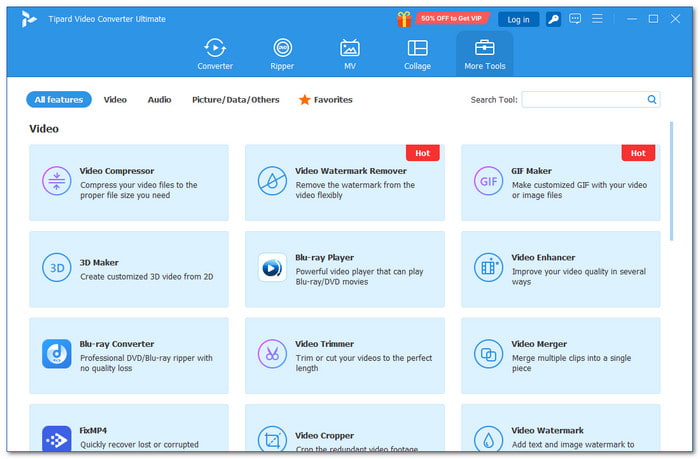700x459 pixels.
Task: Click the Favorites star icon
Action: [304, 100]
